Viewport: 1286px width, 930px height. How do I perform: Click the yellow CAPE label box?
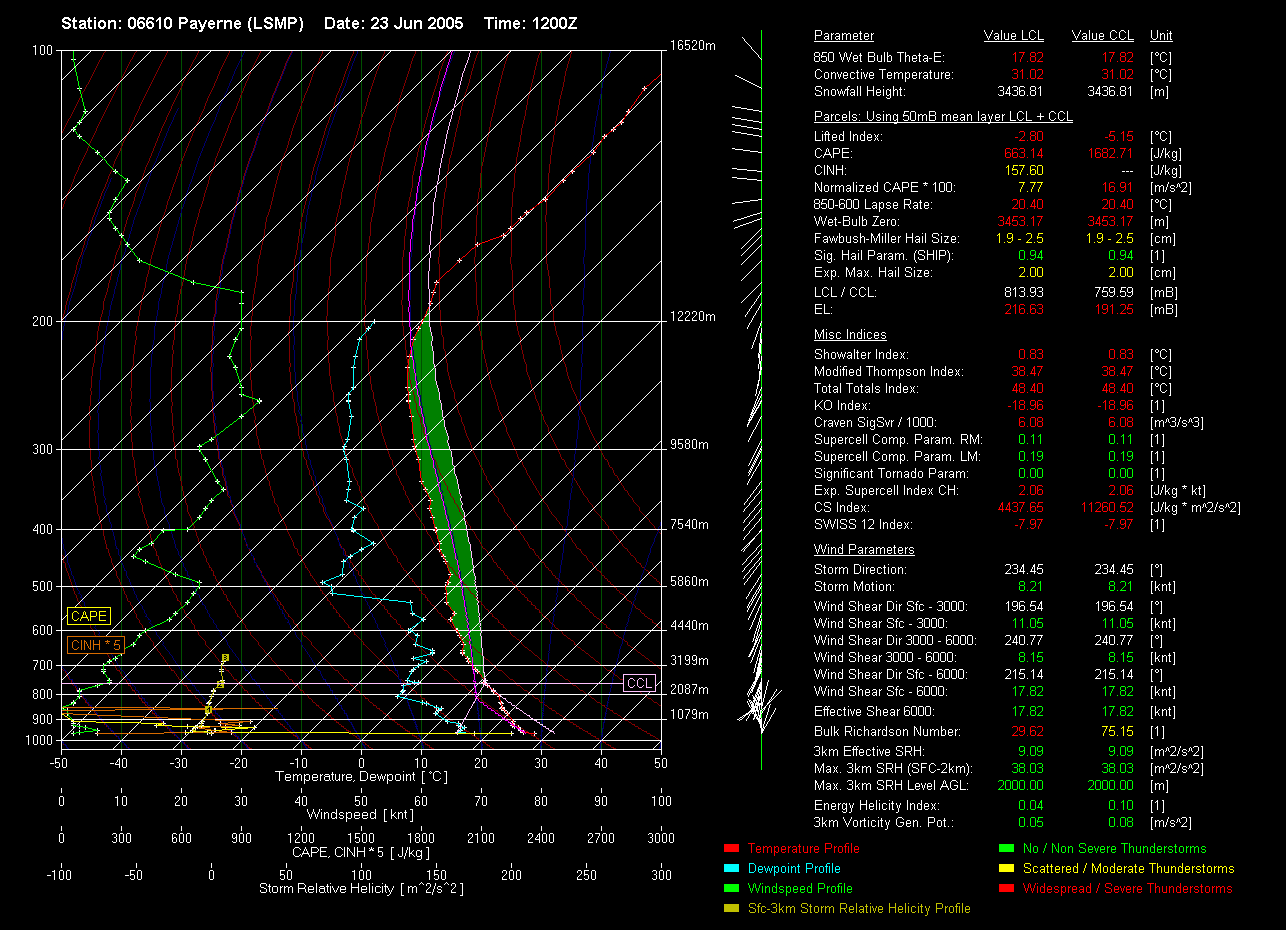pos(89,617)
